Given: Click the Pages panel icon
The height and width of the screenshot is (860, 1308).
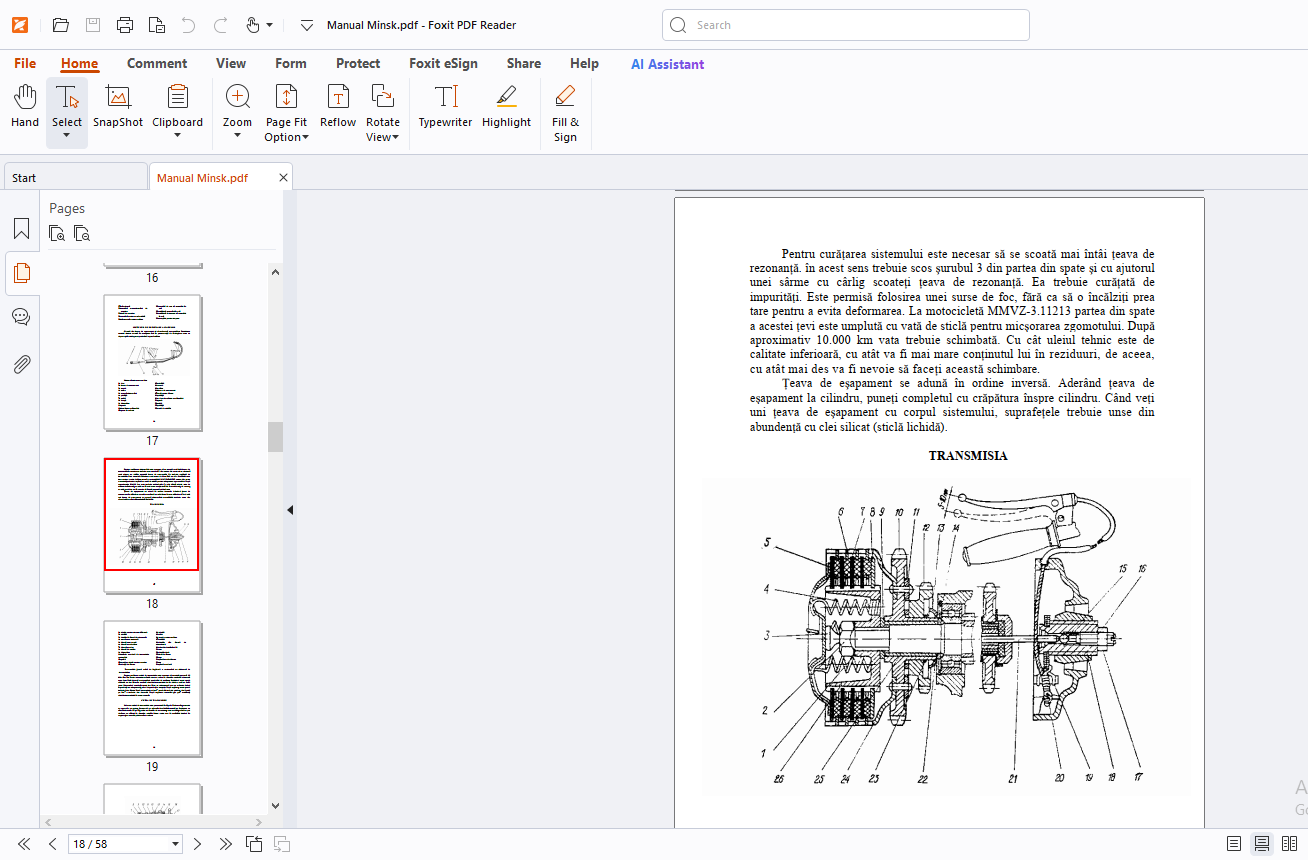Looking at the screenshot, I should (x=21, y=273).
